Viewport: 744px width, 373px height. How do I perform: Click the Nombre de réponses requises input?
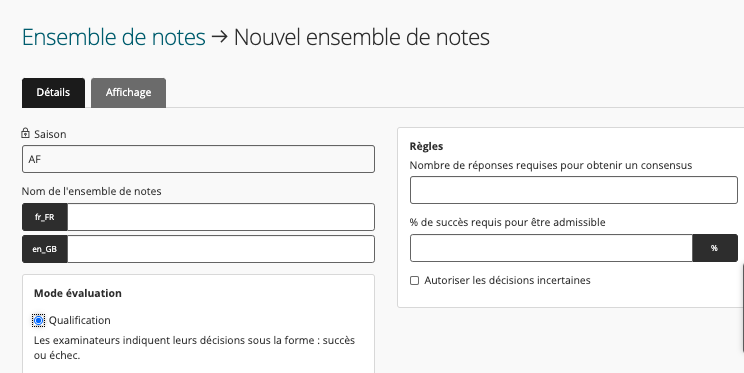click(x=574, y=190)
